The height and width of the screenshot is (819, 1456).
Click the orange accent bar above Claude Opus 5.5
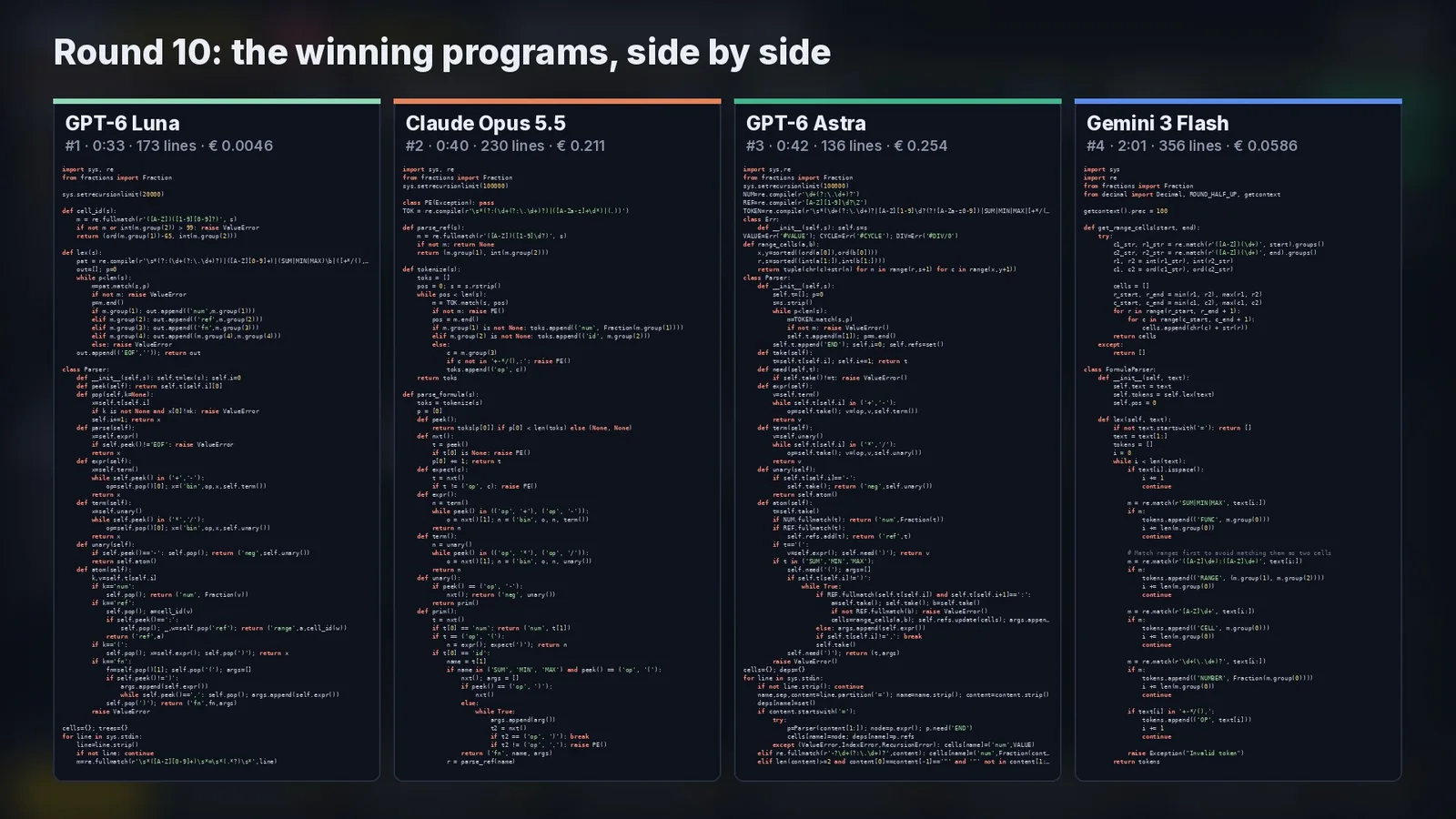[557, 101]
